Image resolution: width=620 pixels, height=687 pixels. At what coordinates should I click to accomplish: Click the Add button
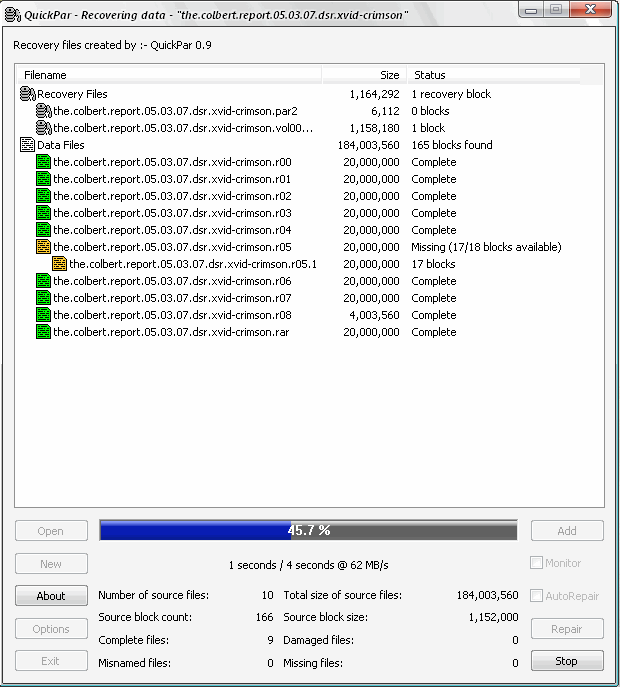[x=567, y=531]
